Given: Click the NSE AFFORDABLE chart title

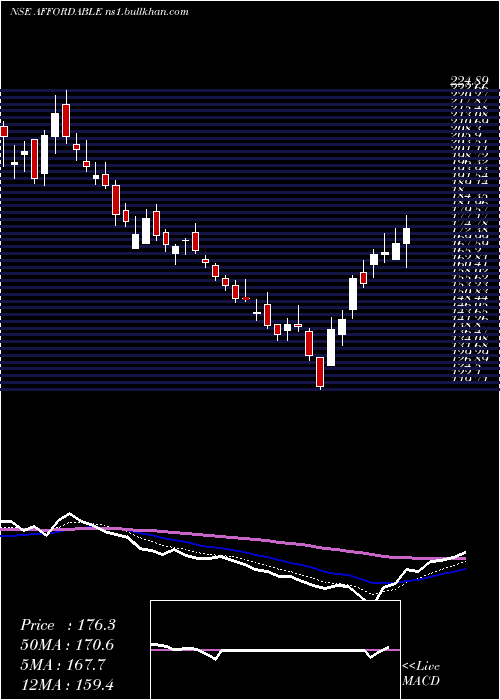Looking at the screenshot, I should tap(99, 12).
